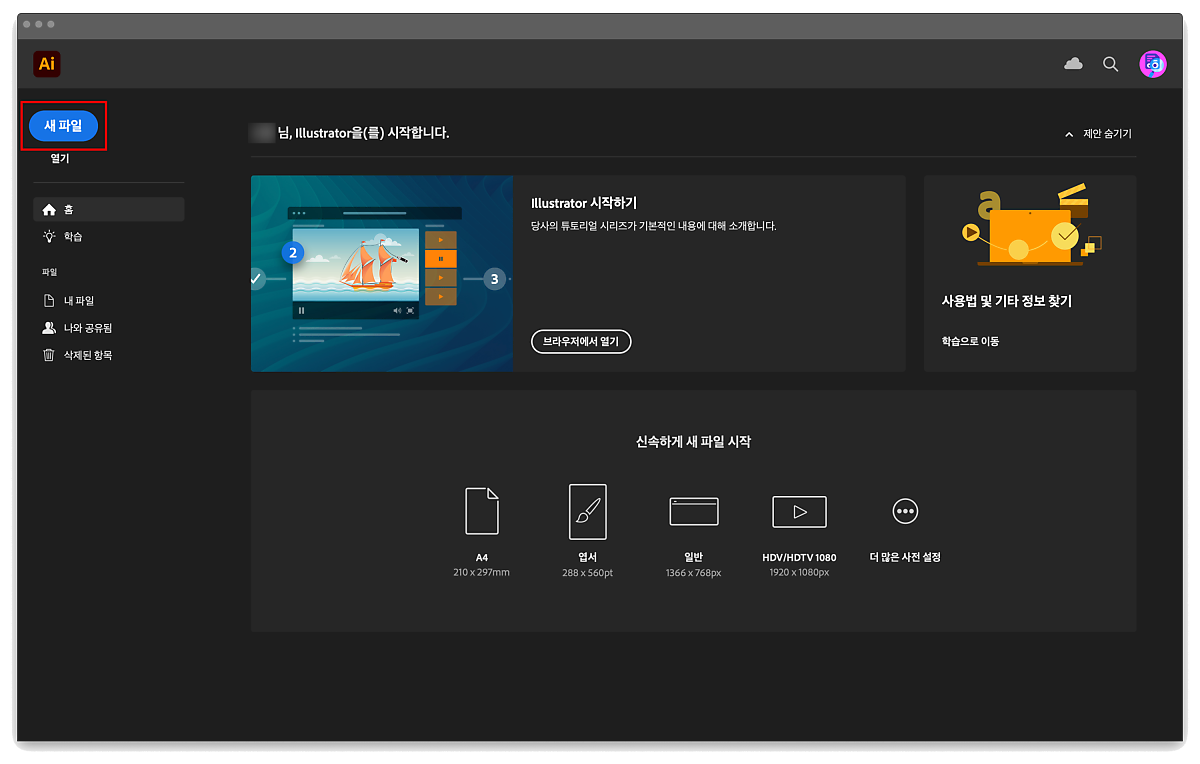
Task: Click the 브라우저에서 열기 button
Action: pyautogui.click(x=581, y=342)
